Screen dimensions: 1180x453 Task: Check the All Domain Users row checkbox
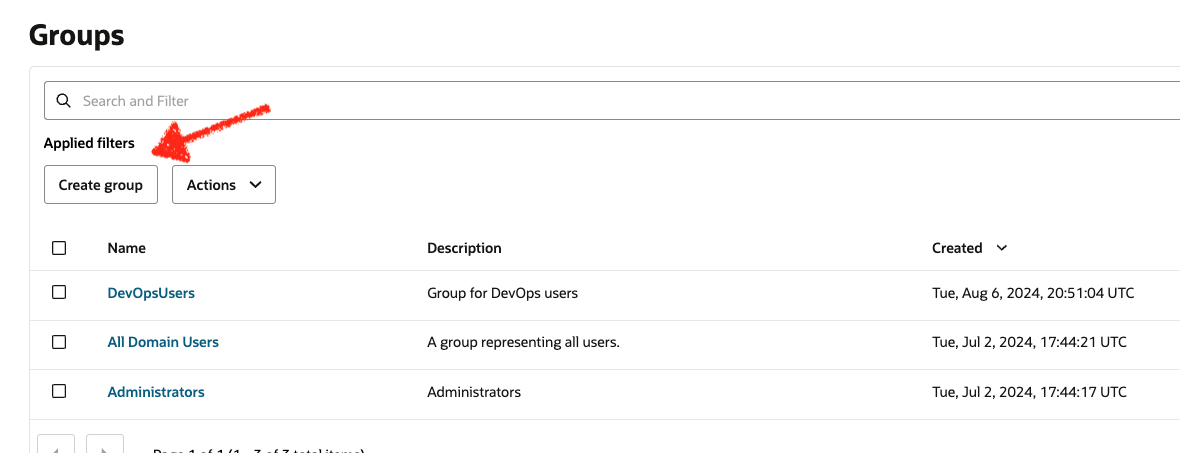pos(59,342)
